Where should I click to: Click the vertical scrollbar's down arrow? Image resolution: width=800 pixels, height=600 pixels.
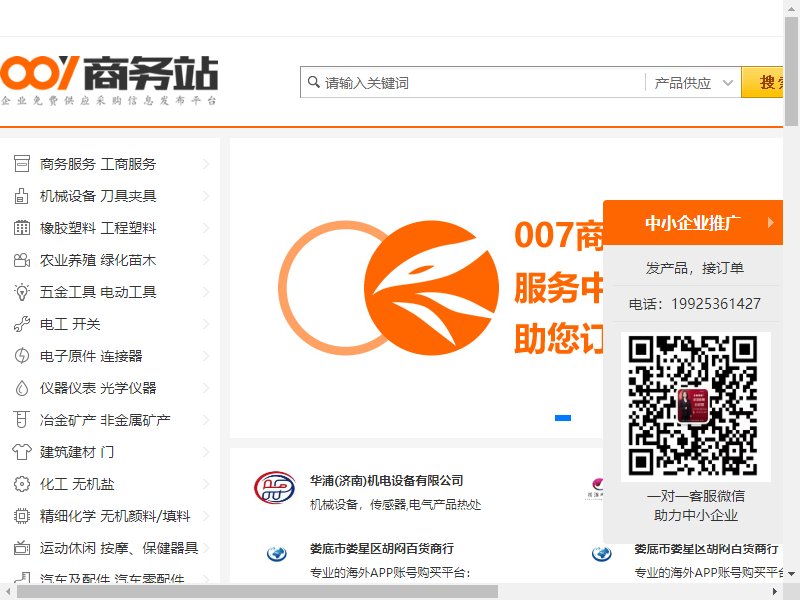click(x=791, y=574)
